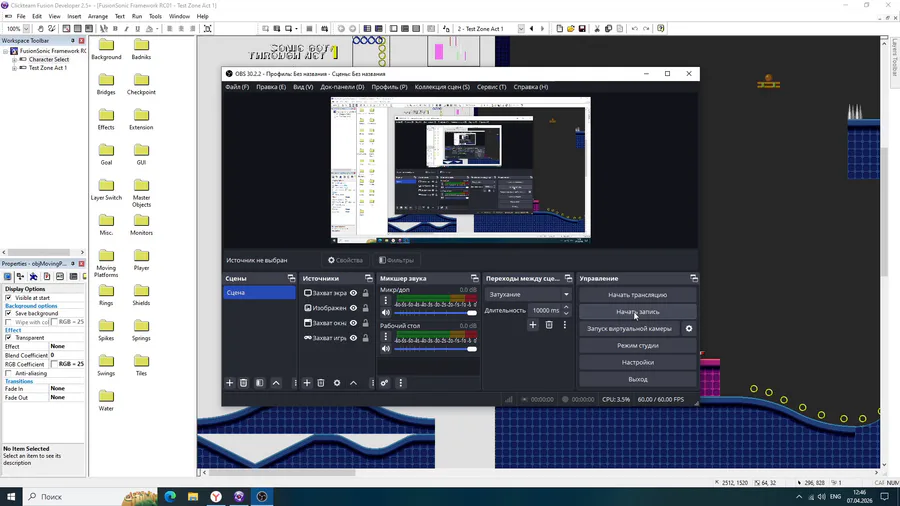Go to next frame arrow in Fusion

[542, 29]
